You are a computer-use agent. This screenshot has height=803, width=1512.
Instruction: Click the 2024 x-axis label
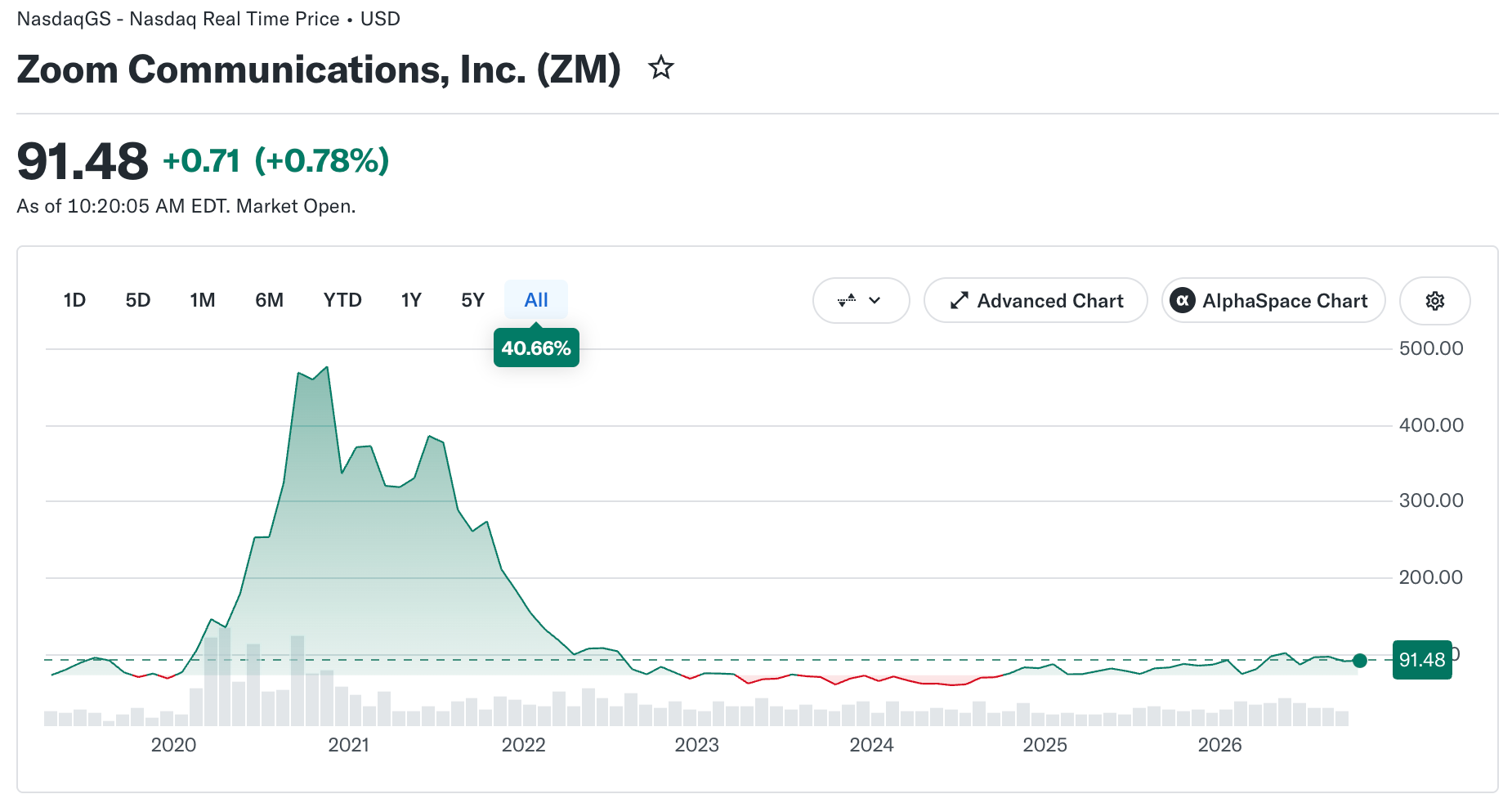pyautogui.click(x=872, y=745)
